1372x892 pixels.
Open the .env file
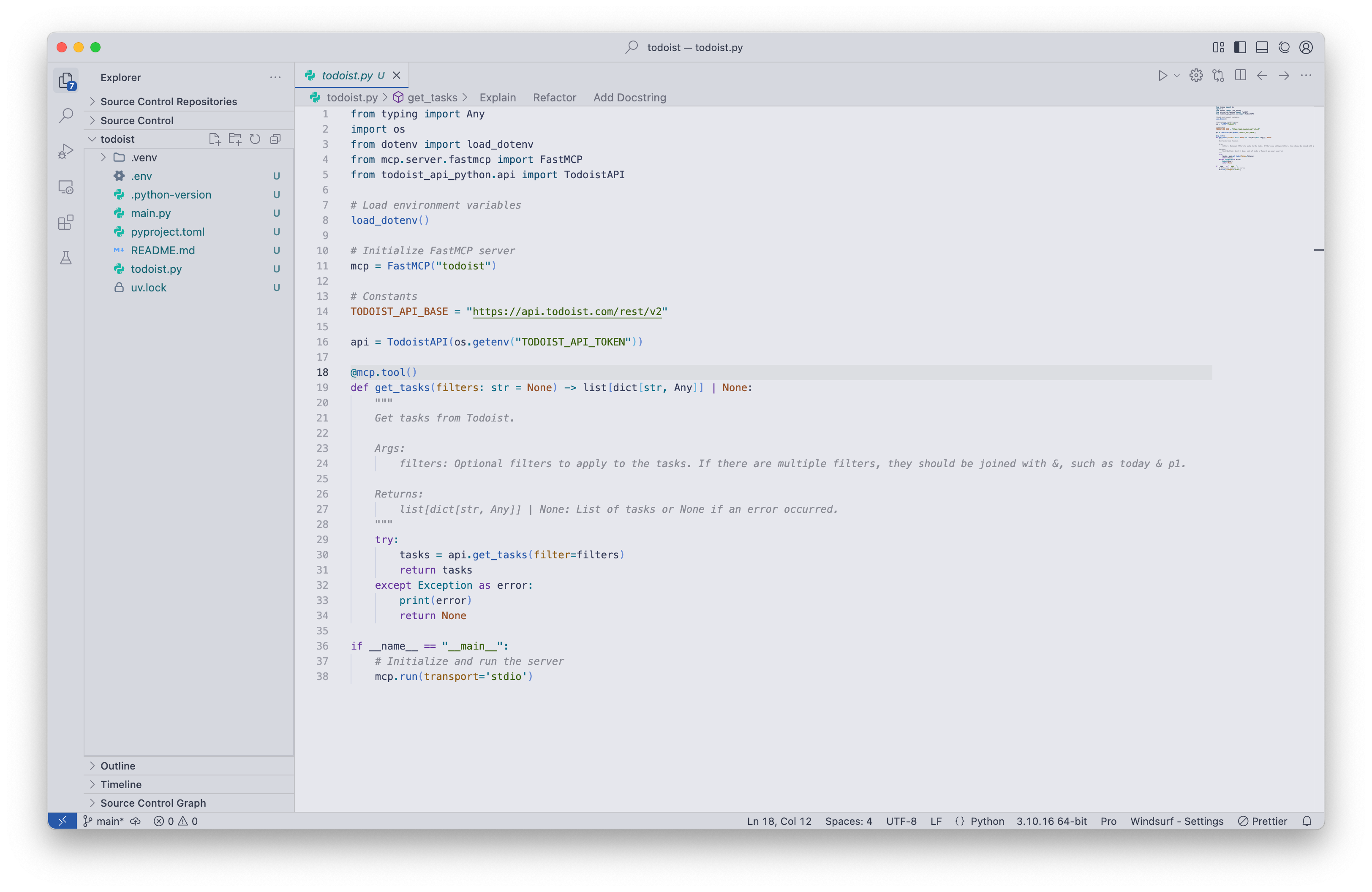point(189,176)
